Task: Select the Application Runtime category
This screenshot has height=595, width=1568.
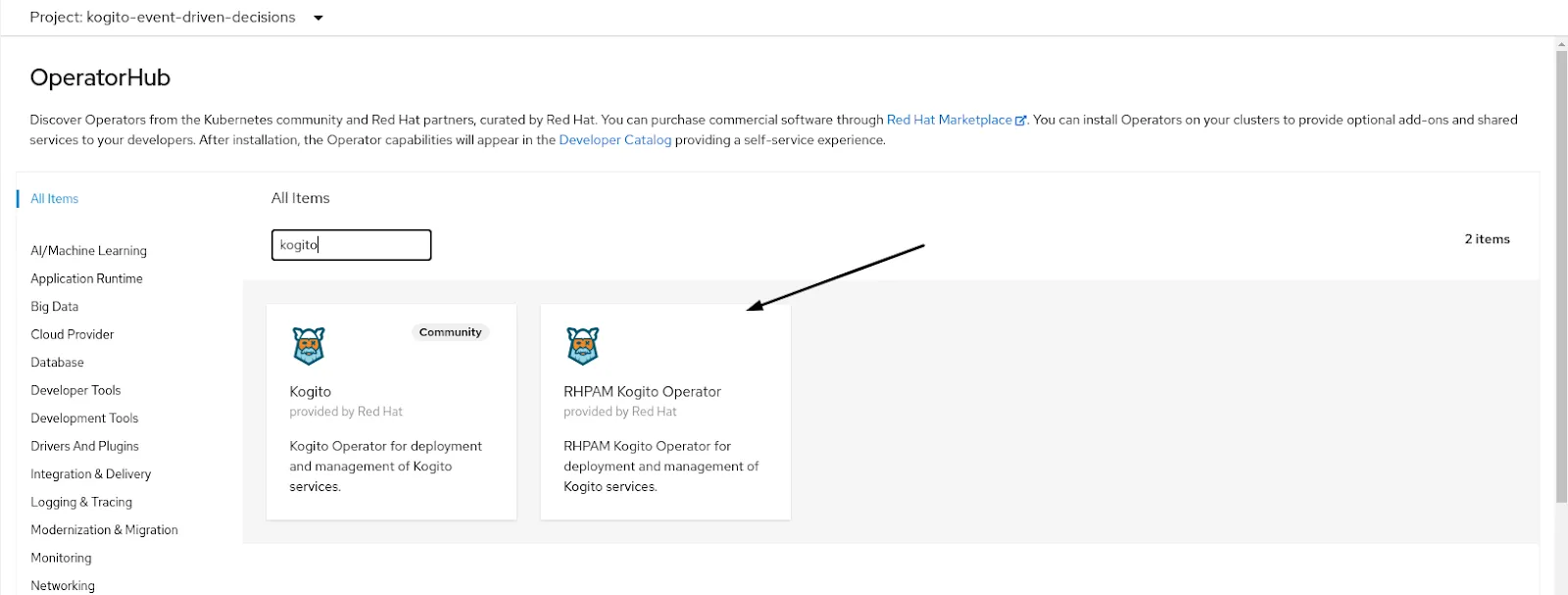Action: click(x=86, y=278)
